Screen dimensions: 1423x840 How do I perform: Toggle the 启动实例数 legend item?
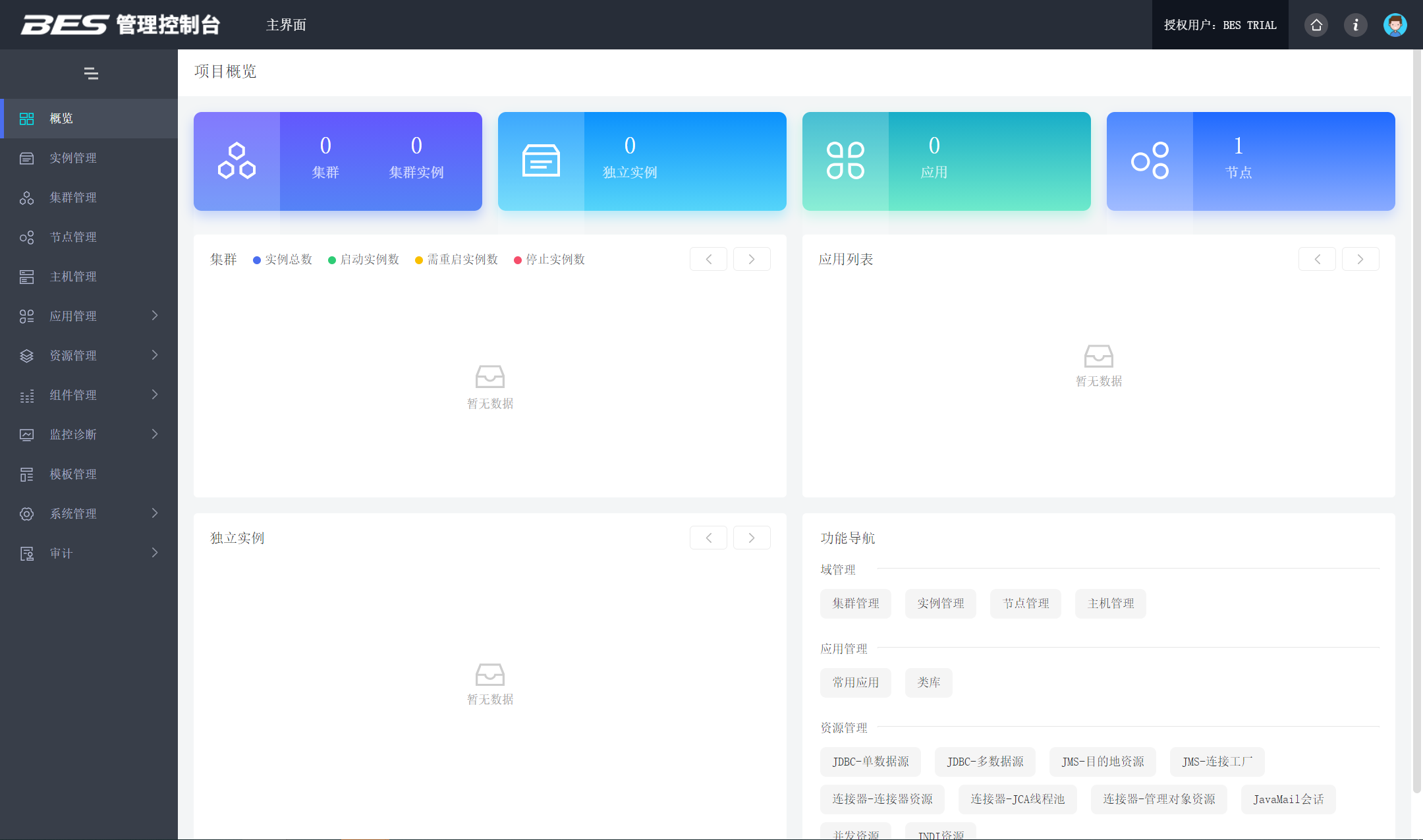[364, 260]
